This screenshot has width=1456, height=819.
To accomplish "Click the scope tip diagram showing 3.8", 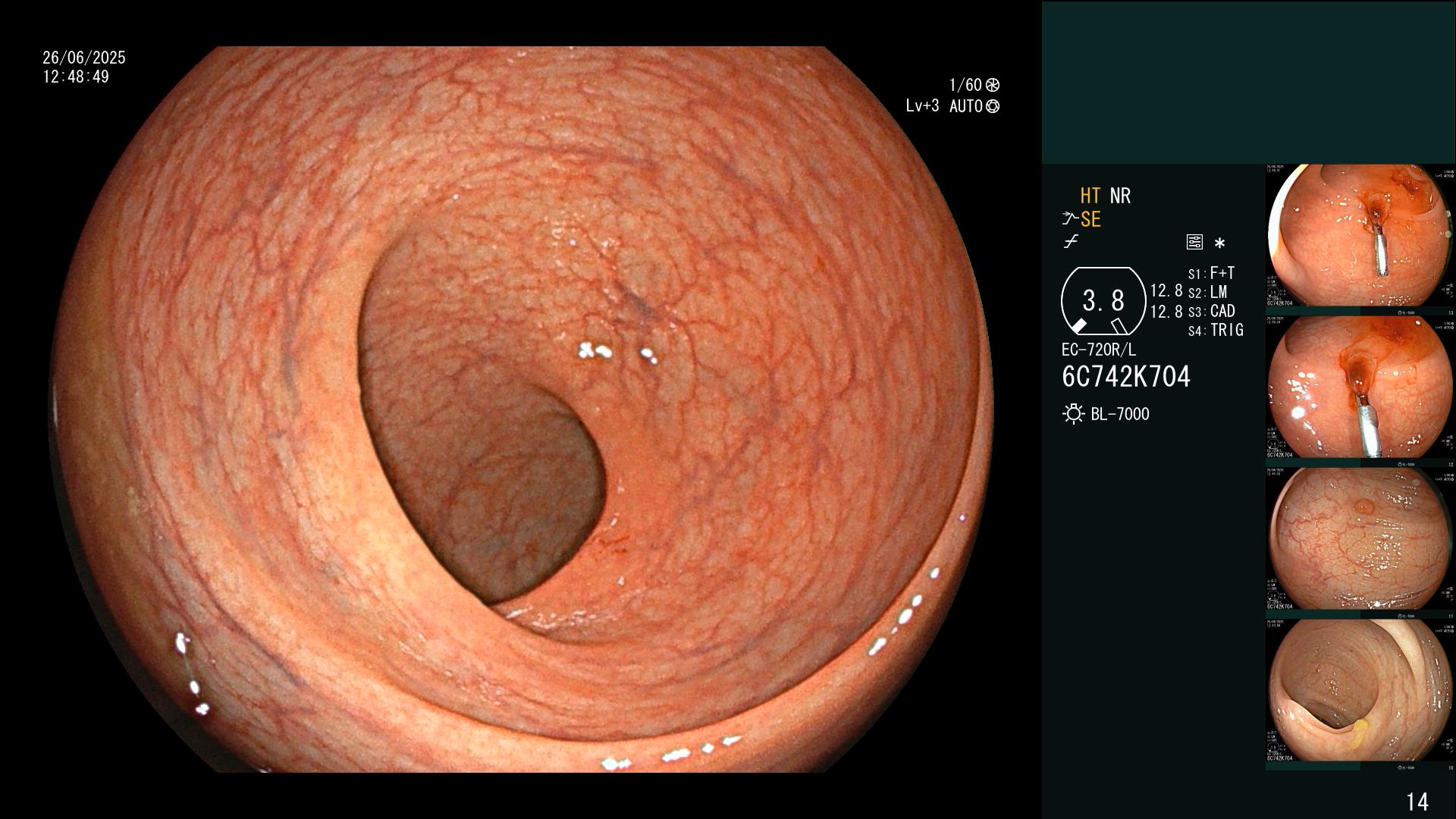I will (1103, 301).
